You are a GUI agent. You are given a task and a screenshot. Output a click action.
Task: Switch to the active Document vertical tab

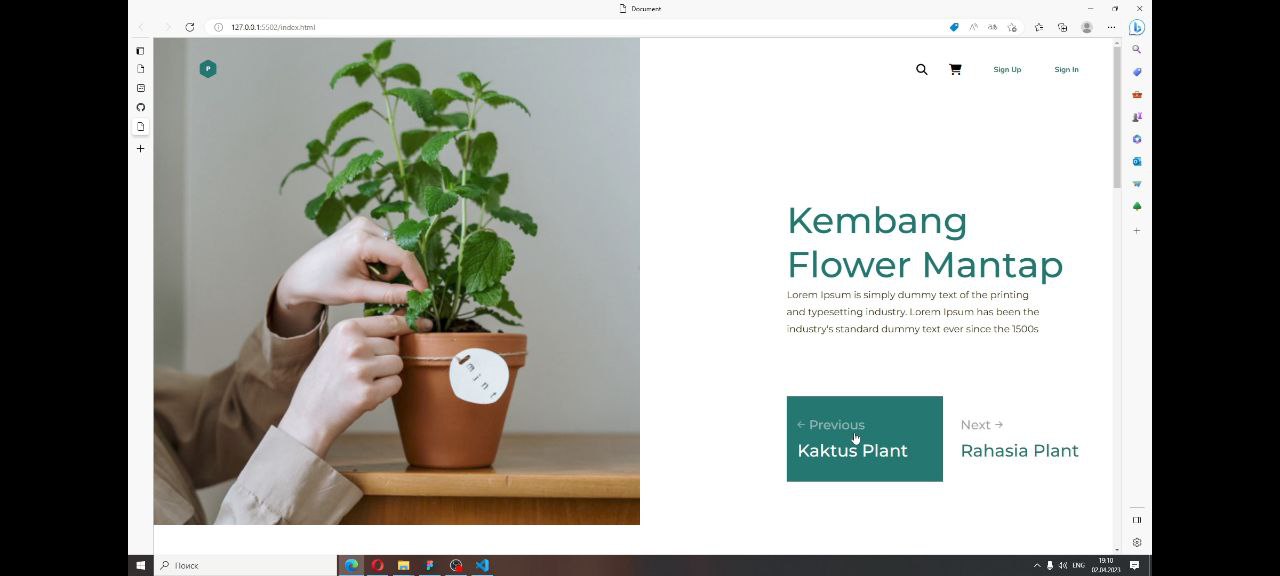click(141, 126)
